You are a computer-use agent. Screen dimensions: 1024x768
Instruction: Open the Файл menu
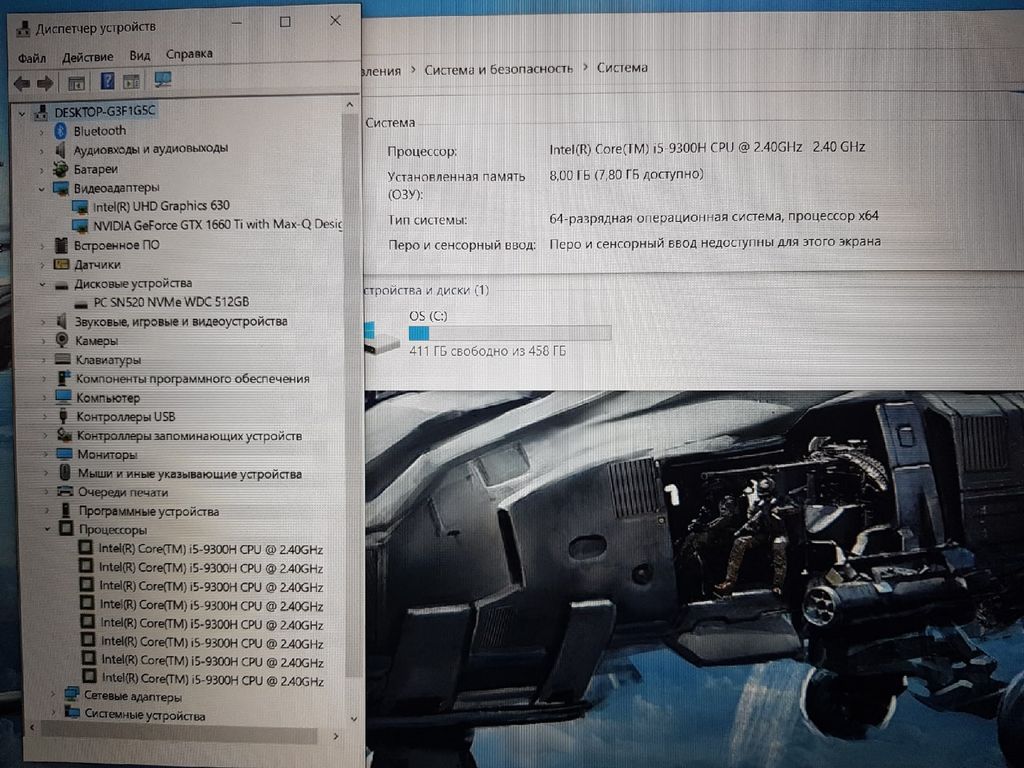[31, 56]
